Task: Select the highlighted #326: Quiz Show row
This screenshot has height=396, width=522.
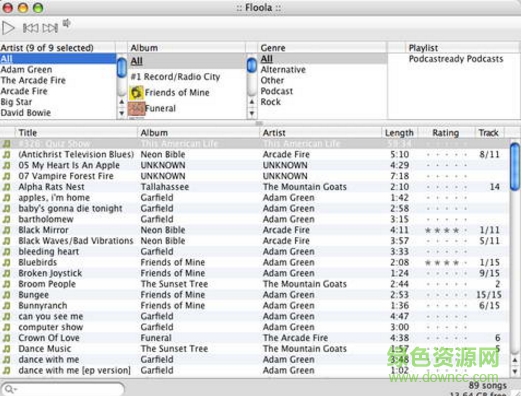Action: 255,144
